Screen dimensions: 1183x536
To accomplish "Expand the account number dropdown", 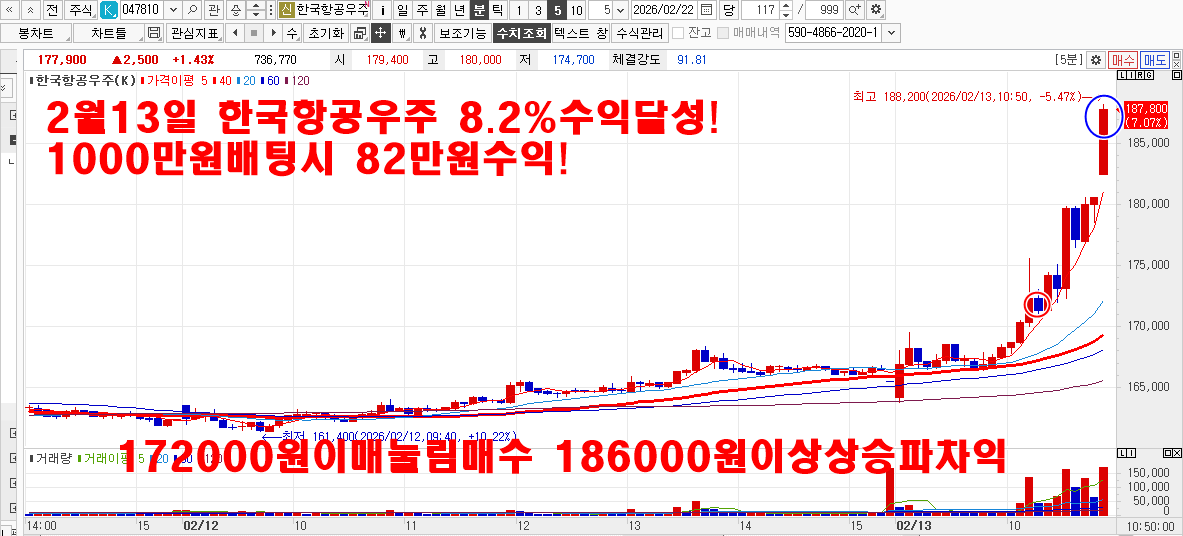I will coord(891,33).
